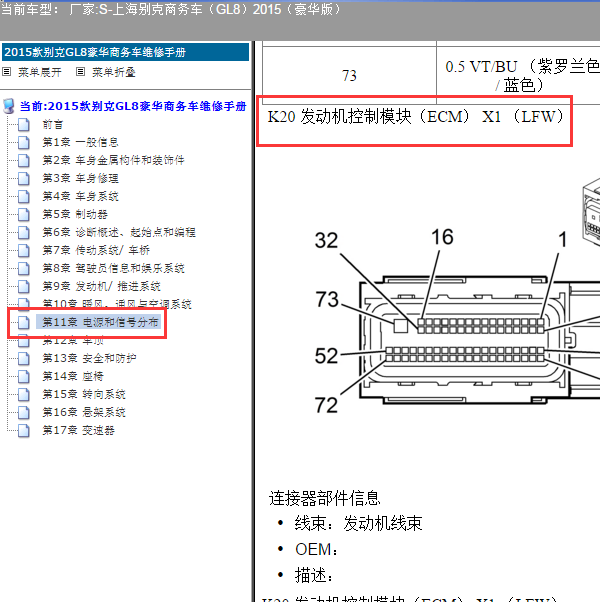Click the page icon next to 第6章 诊断概述
This screenshot has height=602, width=600.
pyautogui.click(x=24, y=232)
